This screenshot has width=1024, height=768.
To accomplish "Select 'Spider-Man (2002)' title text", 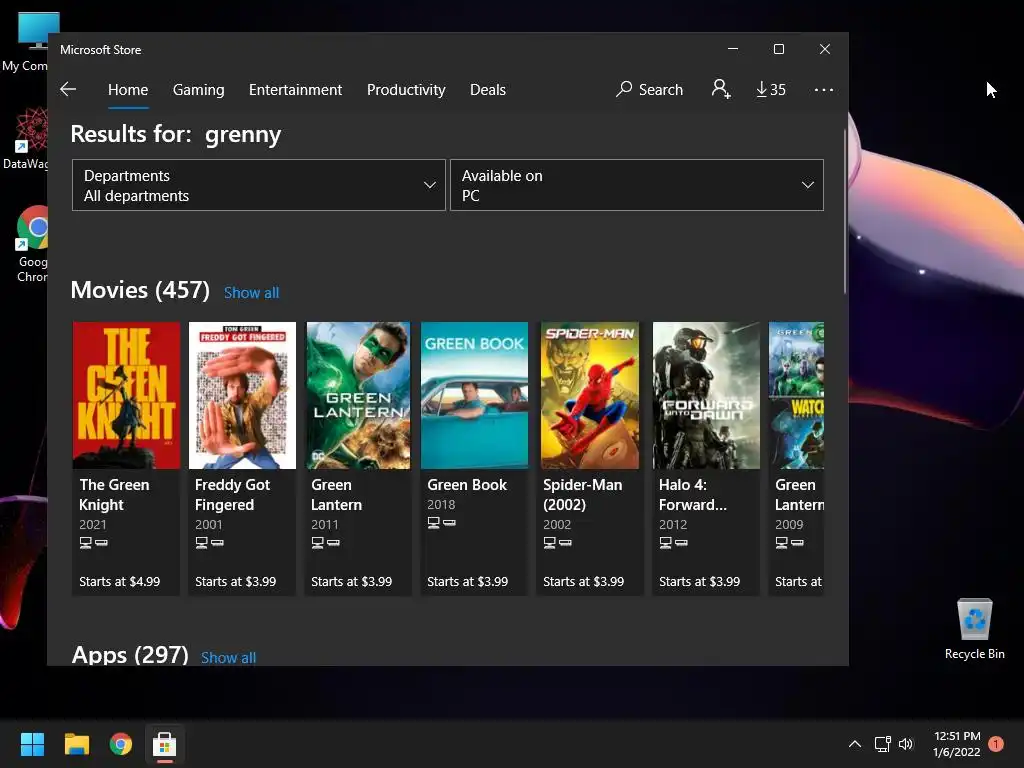I will coord(583,494).
